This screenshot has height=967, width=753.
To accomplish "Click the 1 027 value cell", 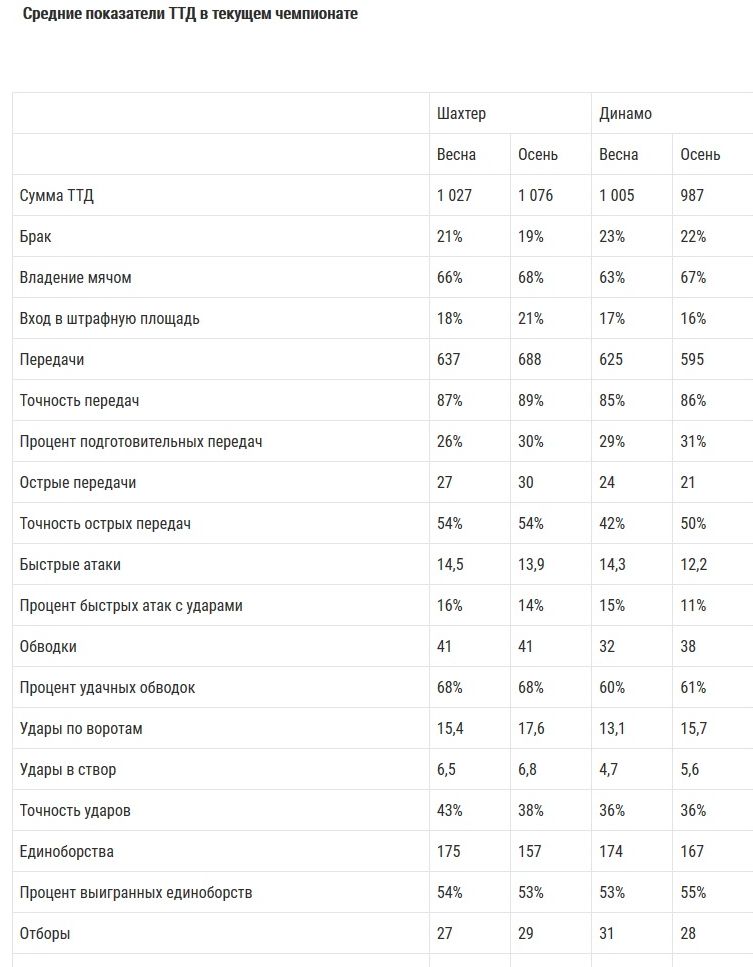I will [454, 196].
